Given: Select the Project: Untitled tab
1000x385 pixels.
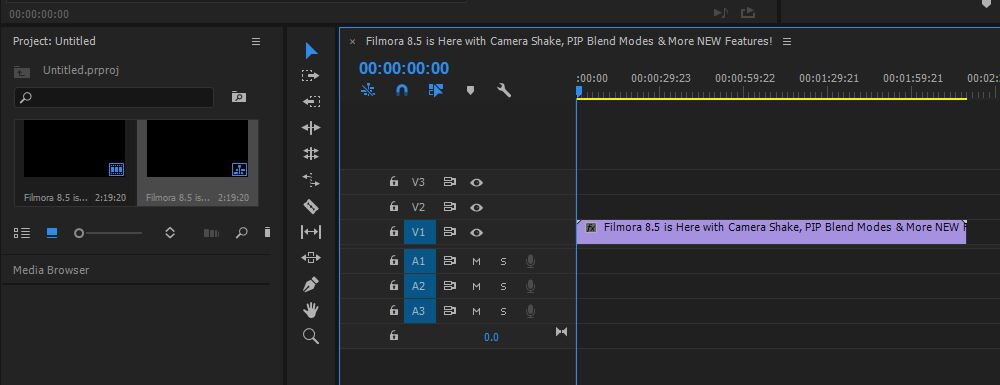Looking at the screenshot, I should tap(54, 41).
